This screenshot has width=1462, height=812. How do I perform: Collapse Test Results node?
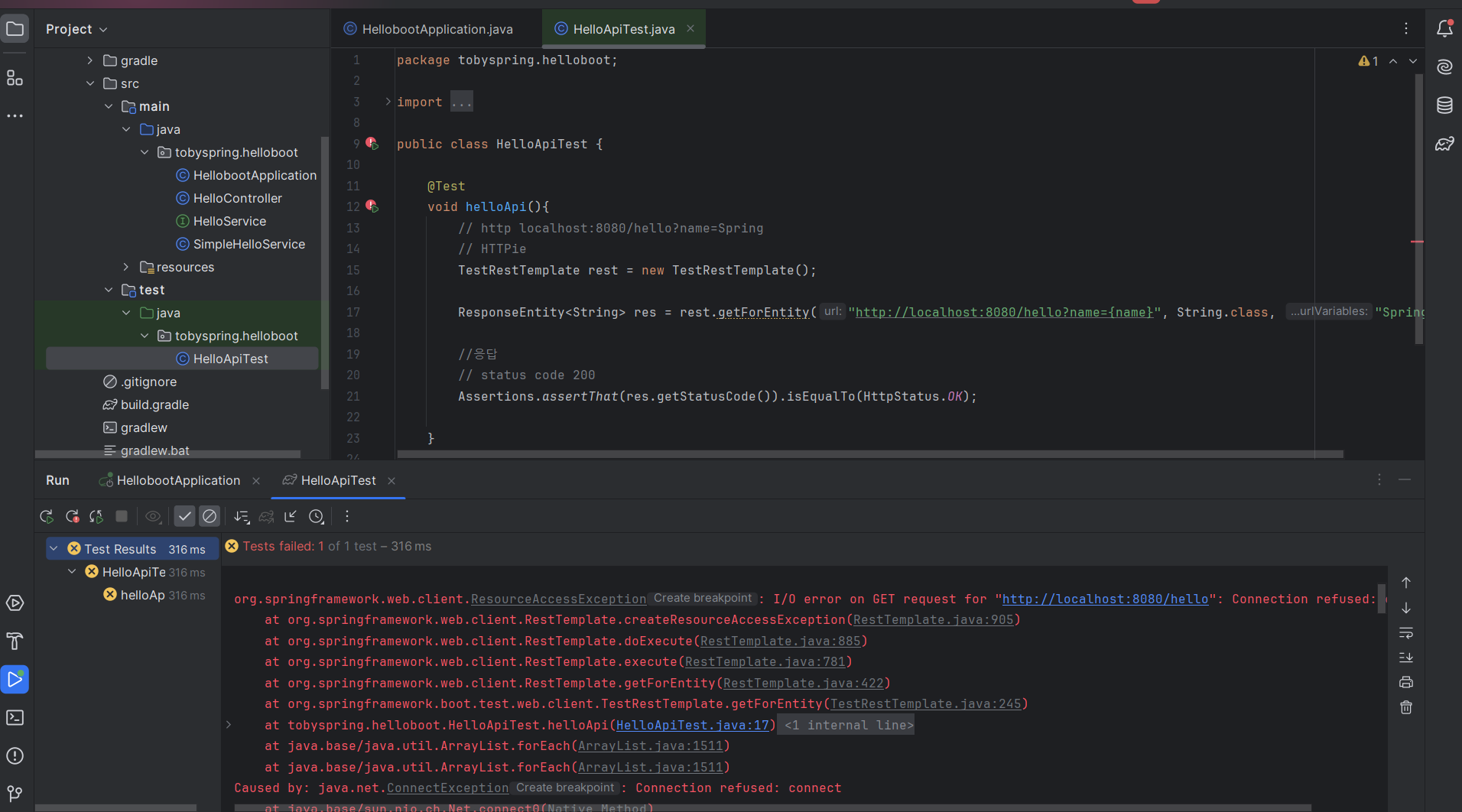coord(54,549)
